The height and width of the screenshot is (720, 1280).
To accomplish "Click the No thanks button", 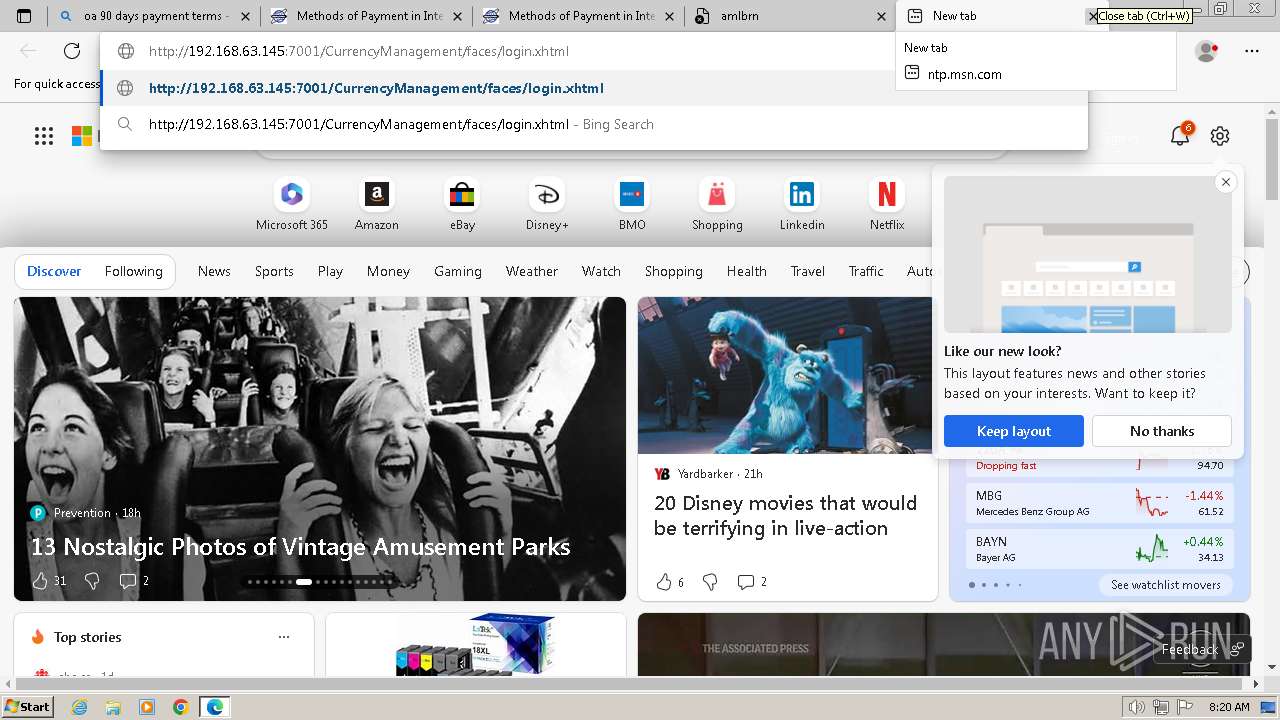I will tap(1162, 431).
